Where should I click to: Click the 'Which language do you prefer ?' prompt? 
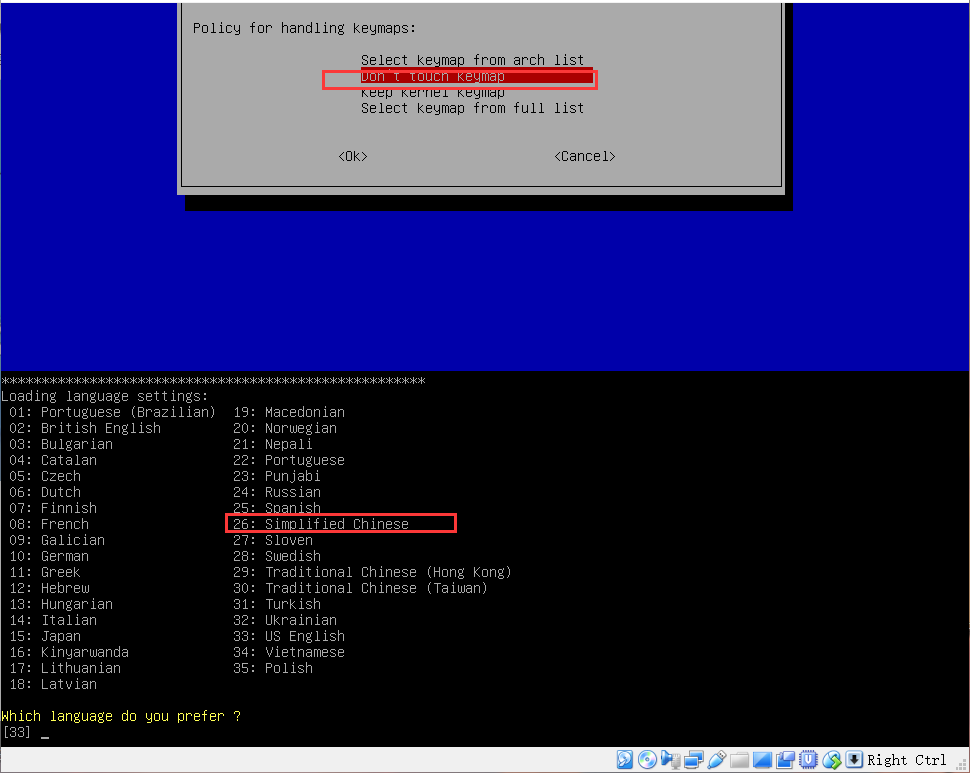click(121, 717)
